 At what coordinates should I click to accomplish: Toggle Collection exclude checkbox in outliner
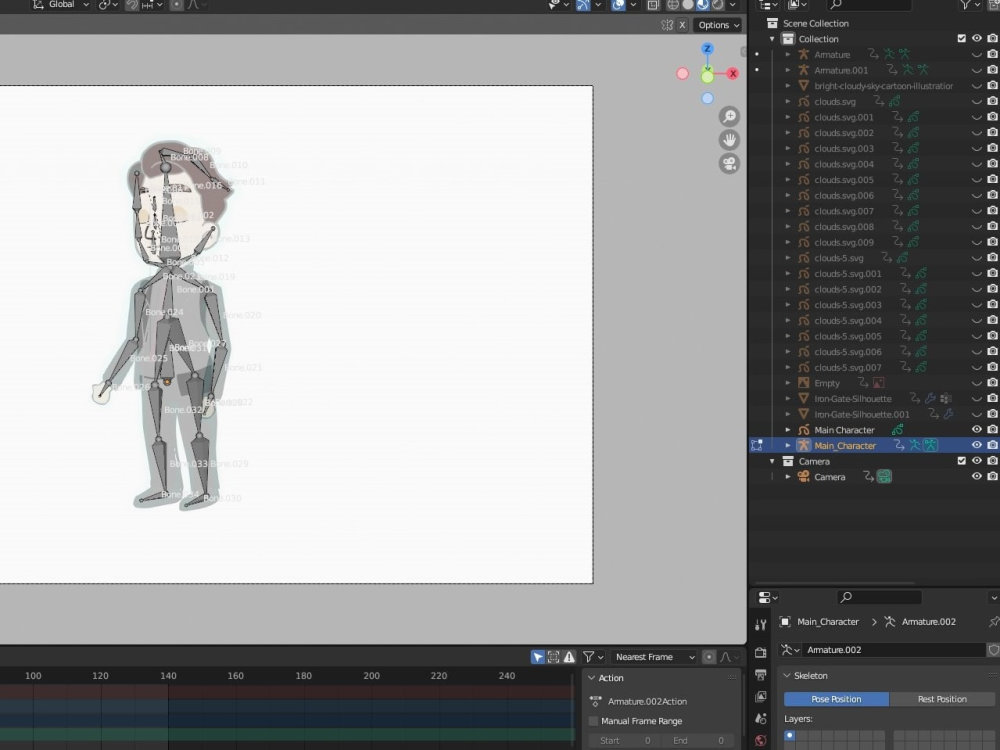click(962, 38)
